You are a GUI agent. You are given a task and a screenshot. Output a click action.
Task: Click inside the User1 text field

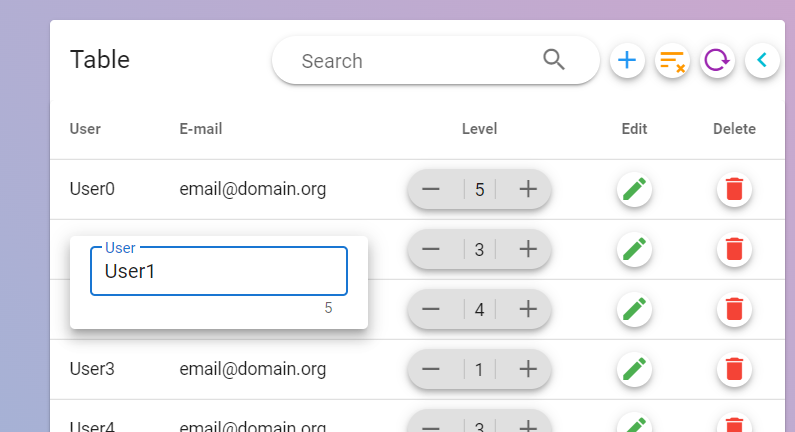coord(218,271)
